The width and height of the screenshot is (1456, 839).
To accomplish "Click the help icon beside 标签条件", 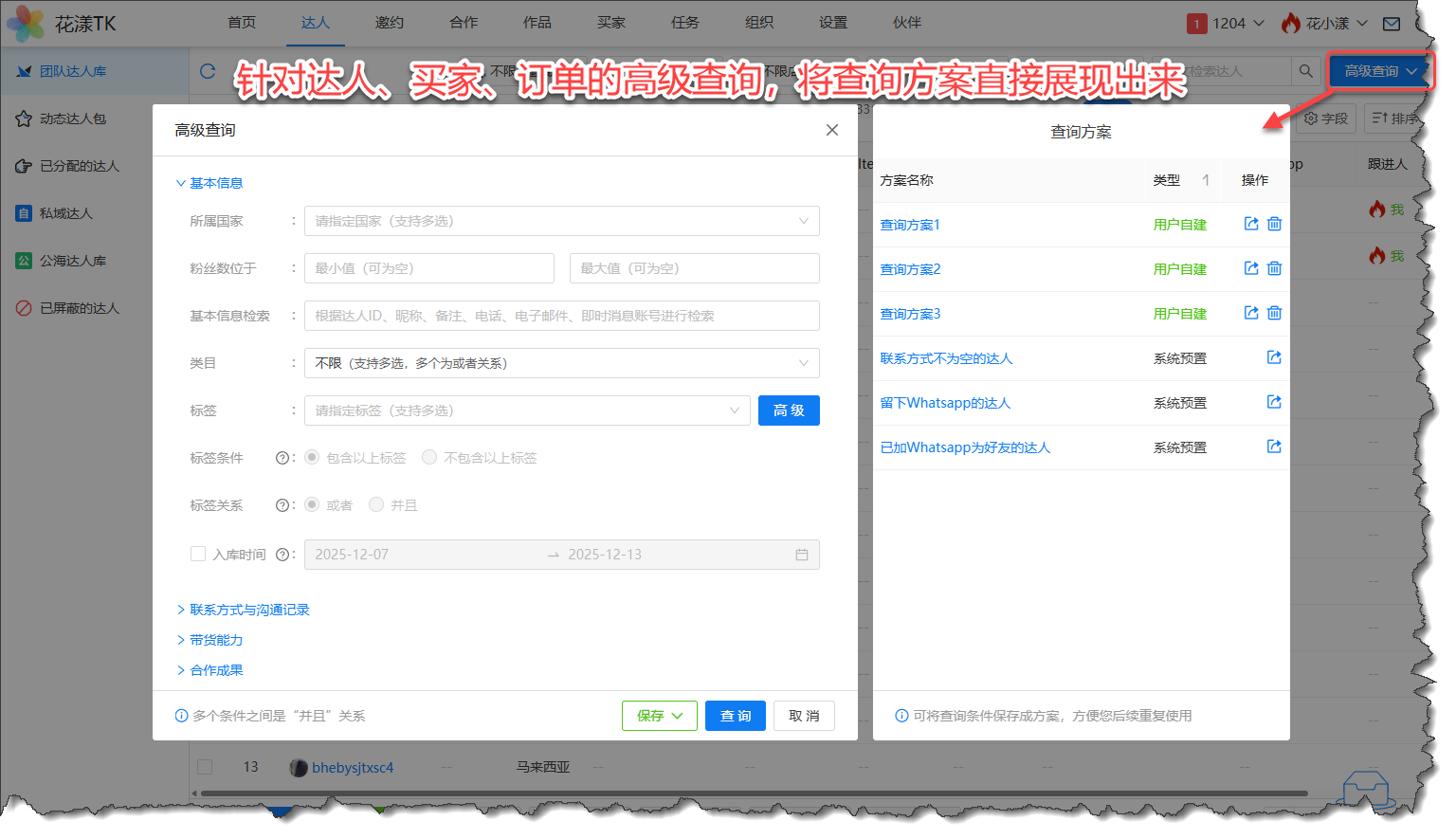I will point(282,458).
